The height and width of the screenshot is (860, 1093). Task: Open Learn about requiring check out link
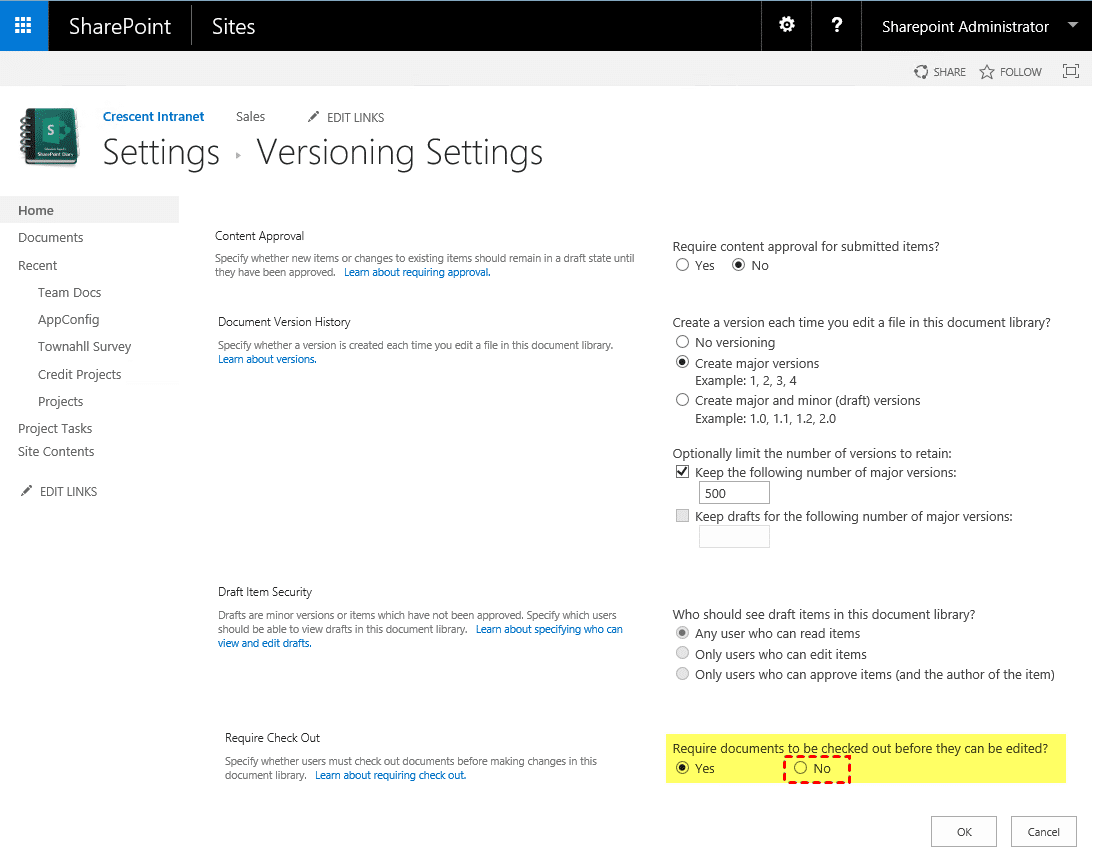pyautogui.click(x=390, y=776)
